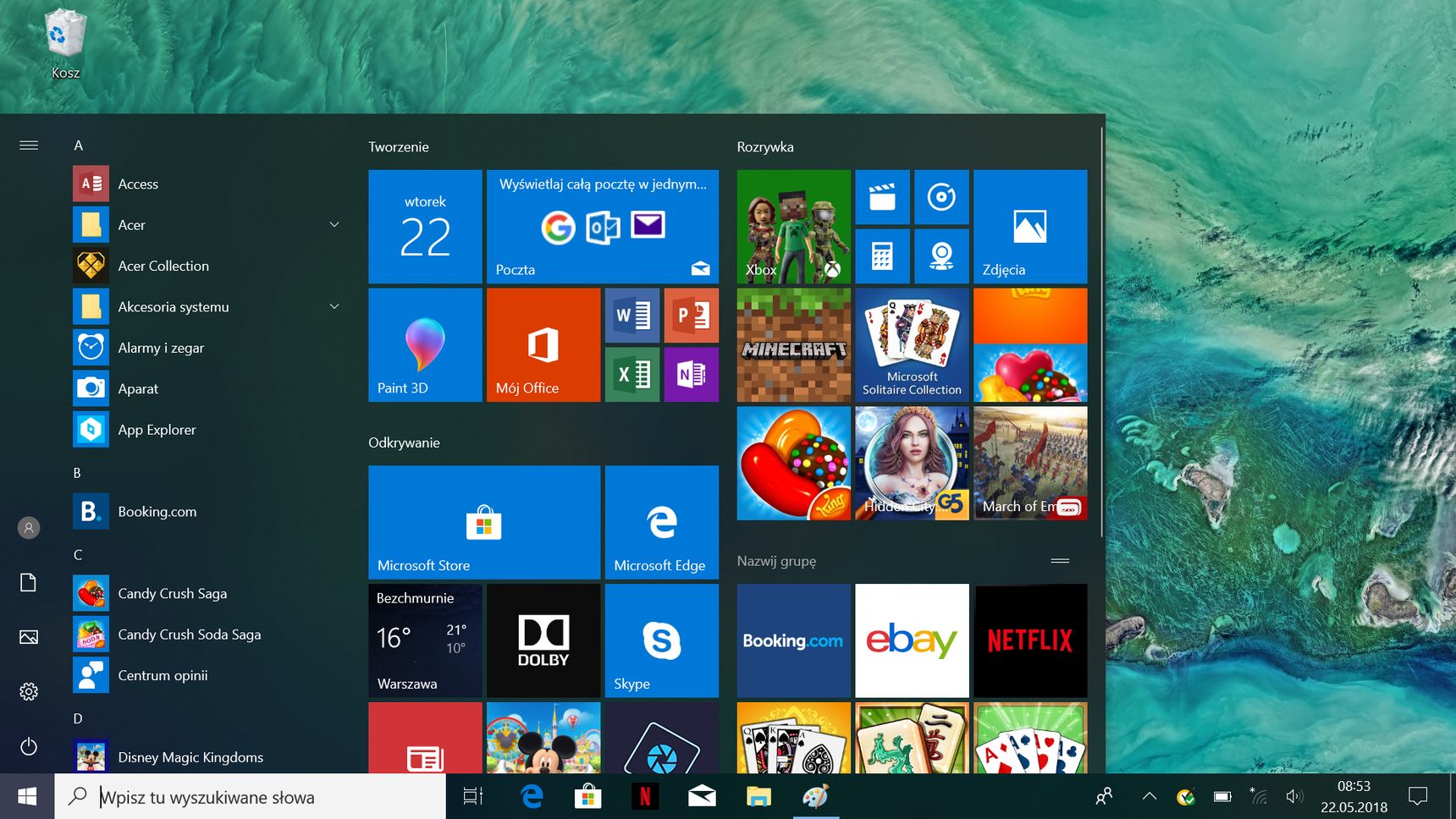Viewport: 1456px width, 819px height.
Task: Click the Tworzenie group header
Action: pyautogui.click(x=399, y=147)
